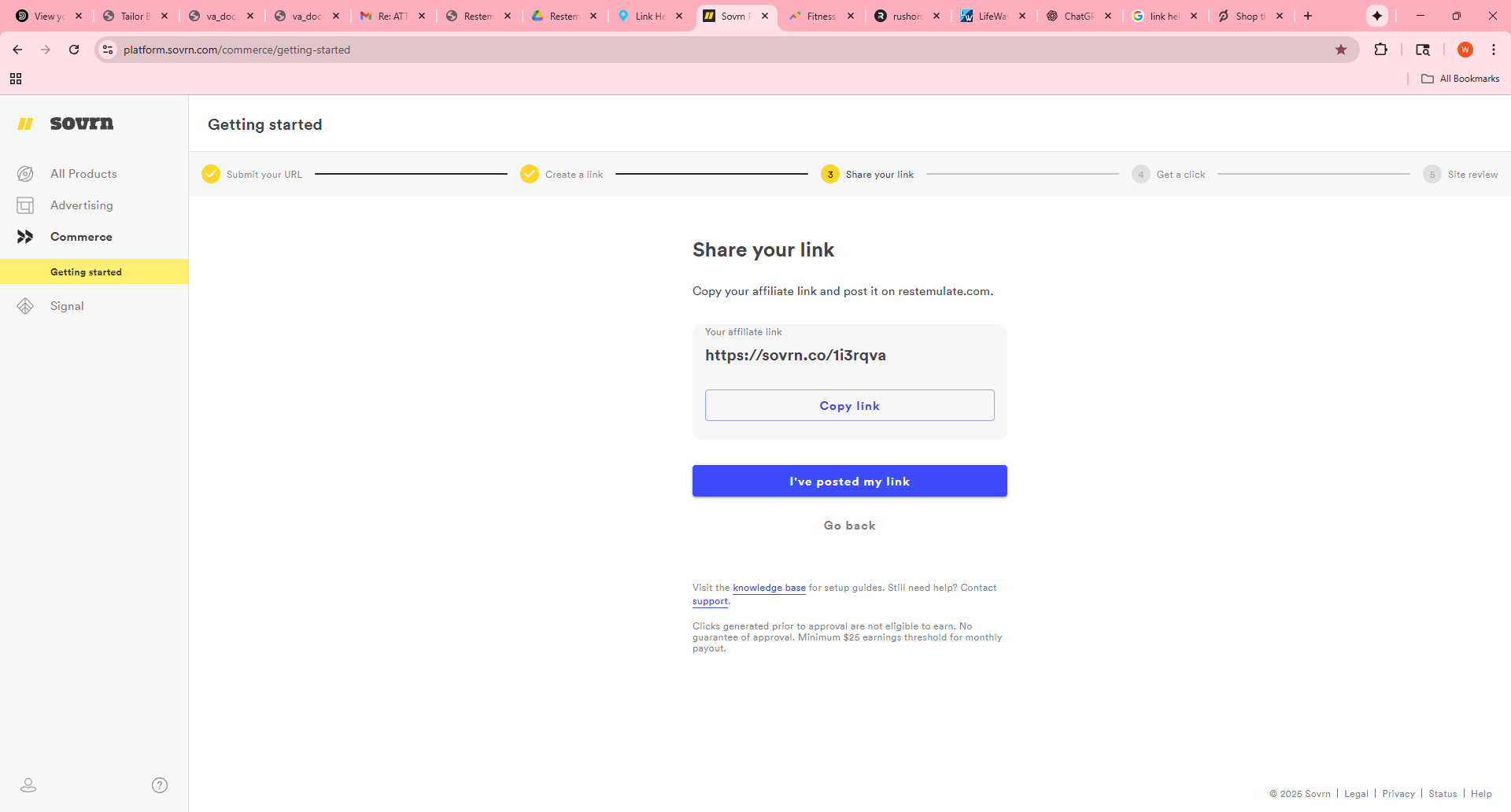Click step 4 Get a click marker
This screenshot has width=1511, height=812.
[1140, 175]
